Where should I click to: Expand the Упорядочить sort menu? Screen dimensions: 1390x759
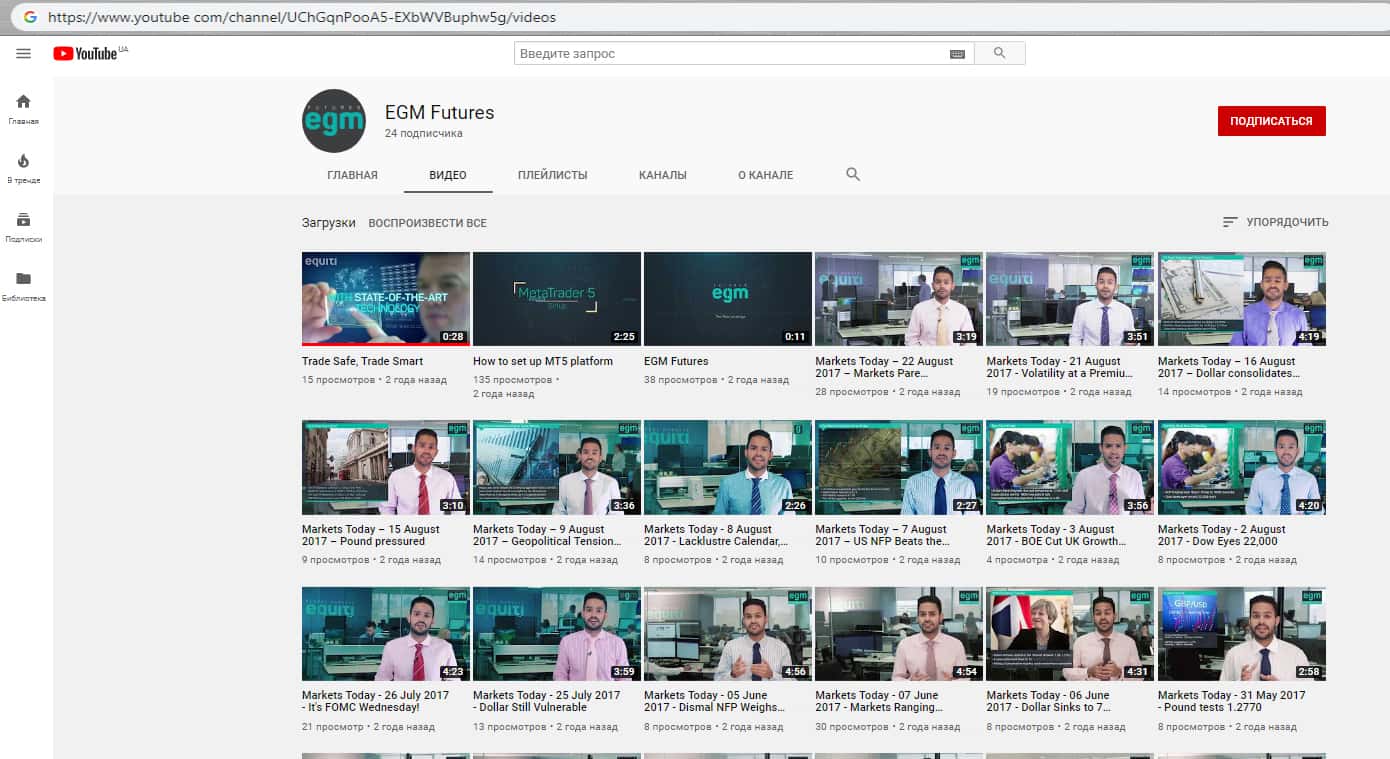tap(1275, 222)
